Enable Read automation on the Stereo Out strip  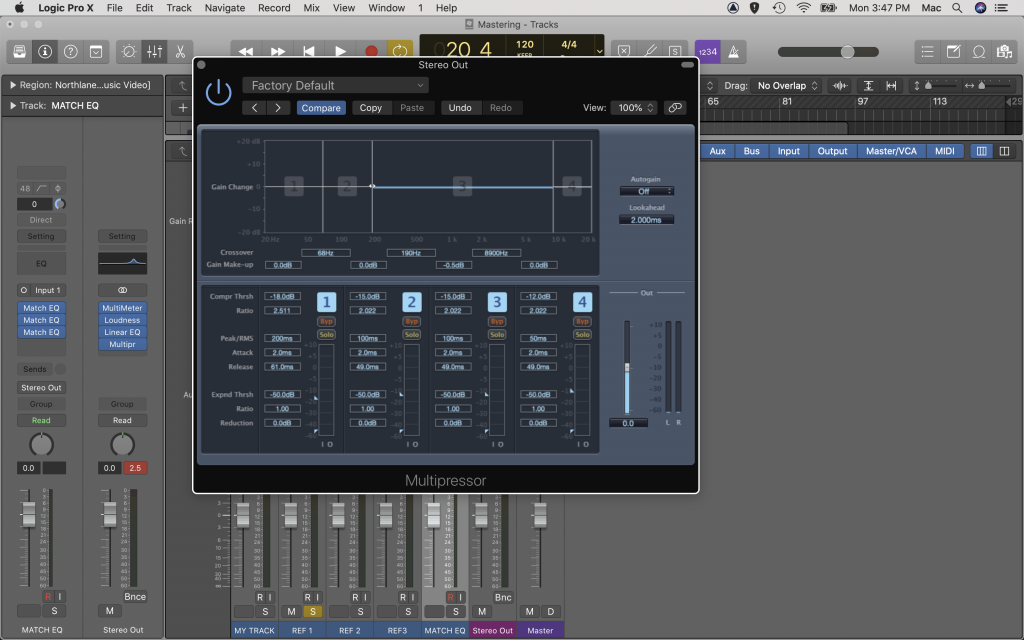click(122, 420)
